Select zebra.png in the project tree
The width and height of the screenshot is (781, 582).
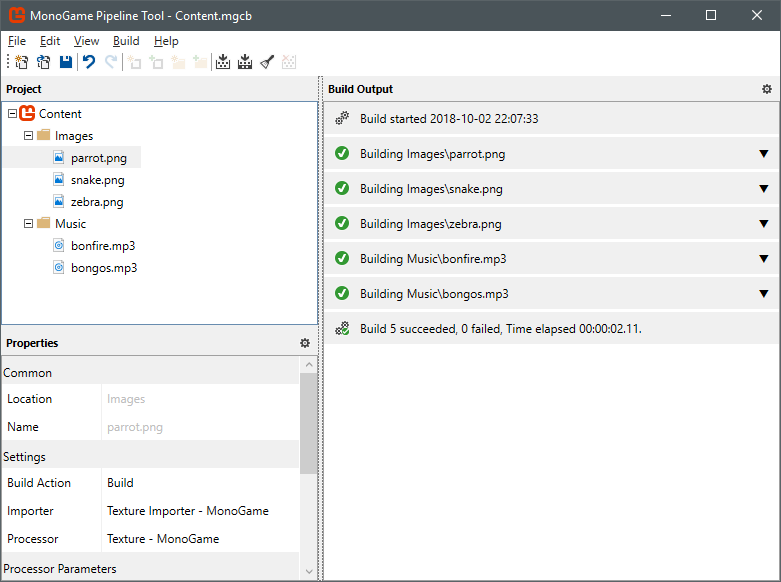[97, 202]
